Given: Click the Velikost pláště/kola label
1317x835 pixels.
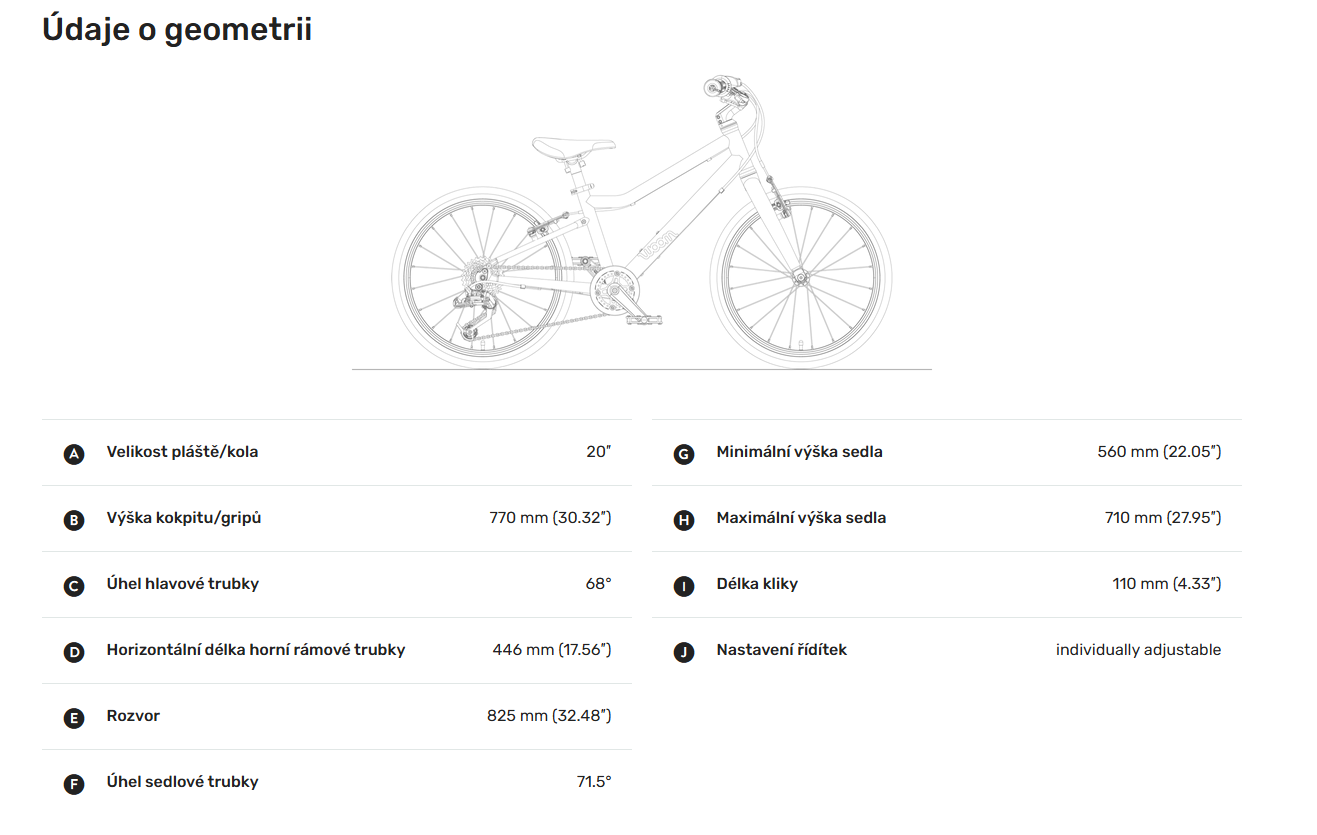Looking at the screenshot, I should point(182,452).
